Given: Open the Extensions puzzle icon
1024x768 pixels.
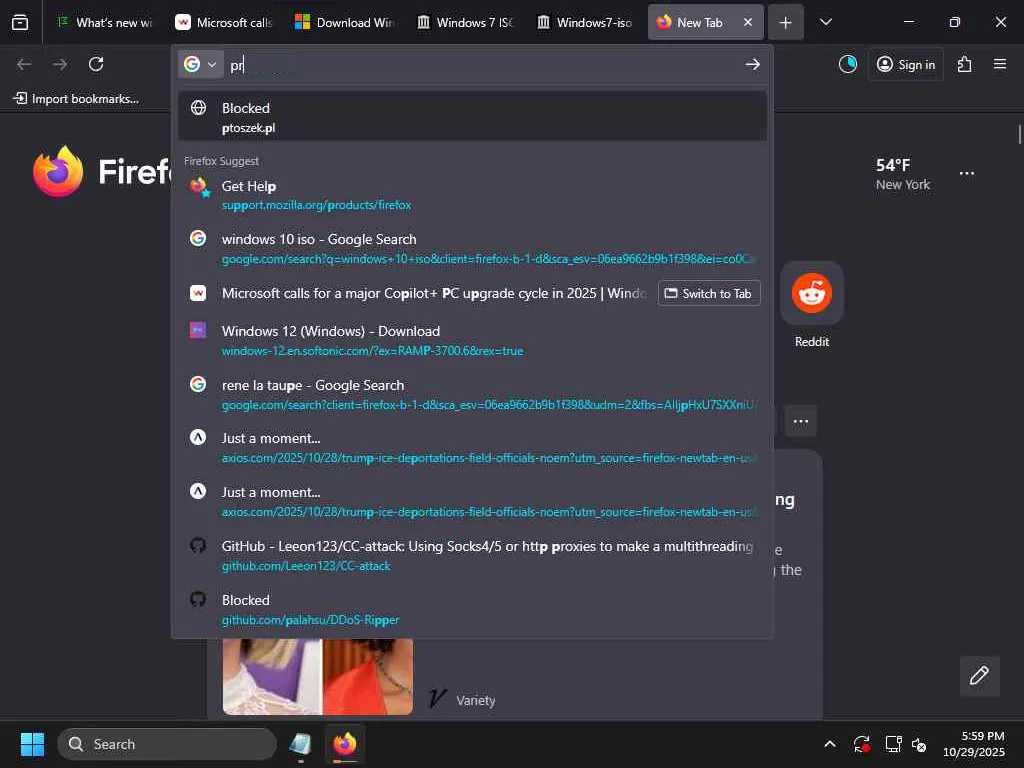Looking at the screenshot, I should click(x=964, y=64).
